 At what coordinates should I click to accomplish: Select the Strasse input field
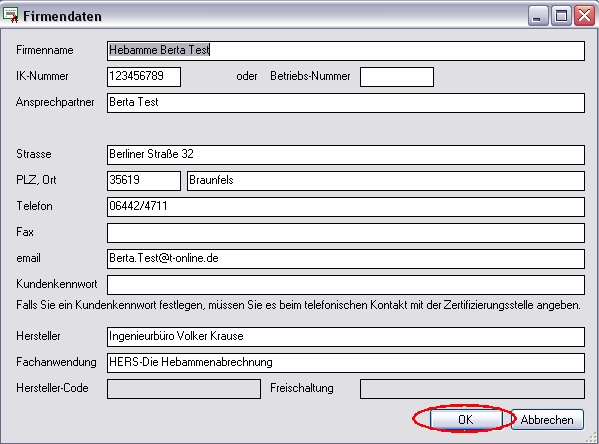[346, 155]
